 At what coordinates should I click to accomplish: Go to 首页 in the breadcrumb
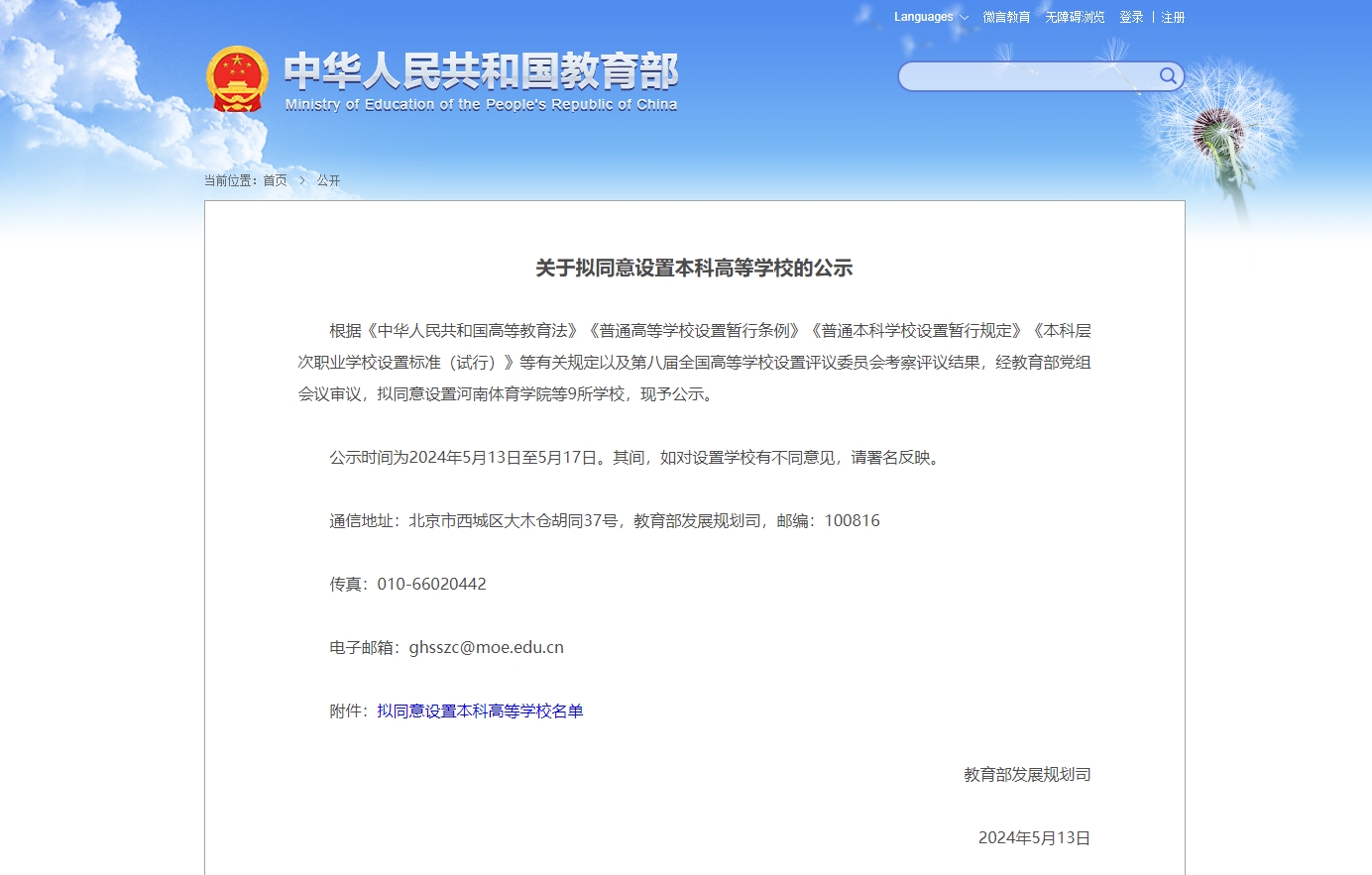275,180
